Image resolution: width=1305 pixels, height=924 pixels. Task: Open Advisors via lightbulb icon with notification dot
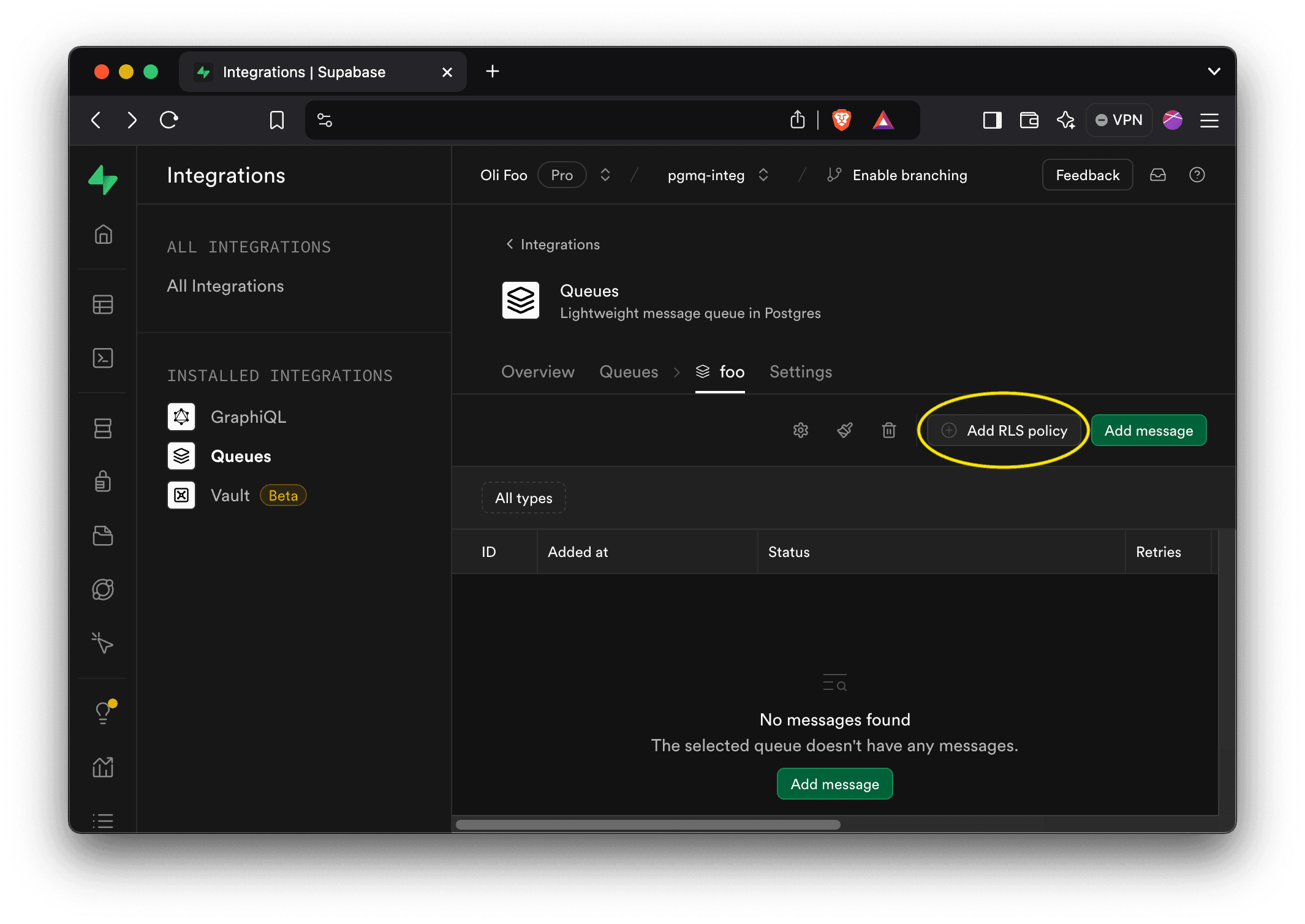103,711
